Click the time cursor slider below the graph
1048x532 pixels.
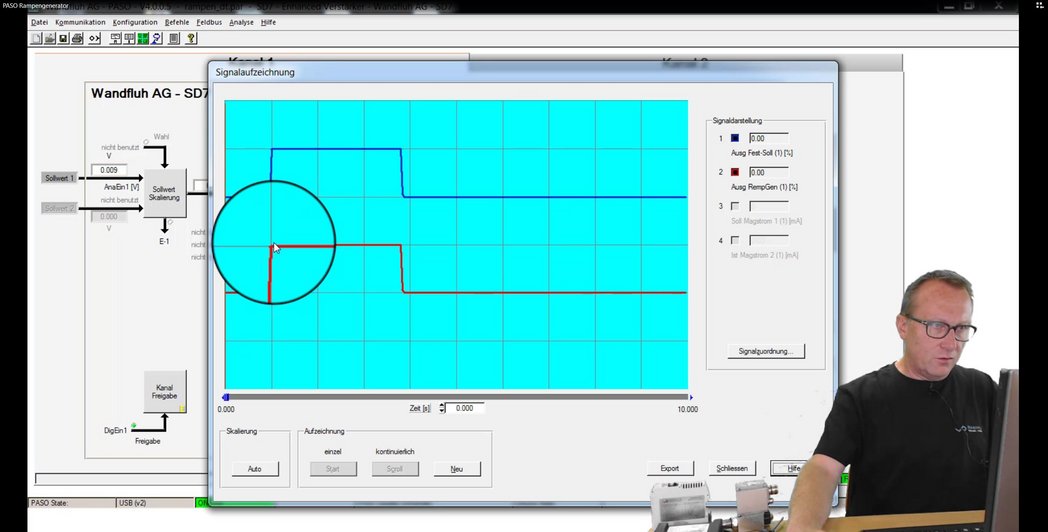point(458,397)
